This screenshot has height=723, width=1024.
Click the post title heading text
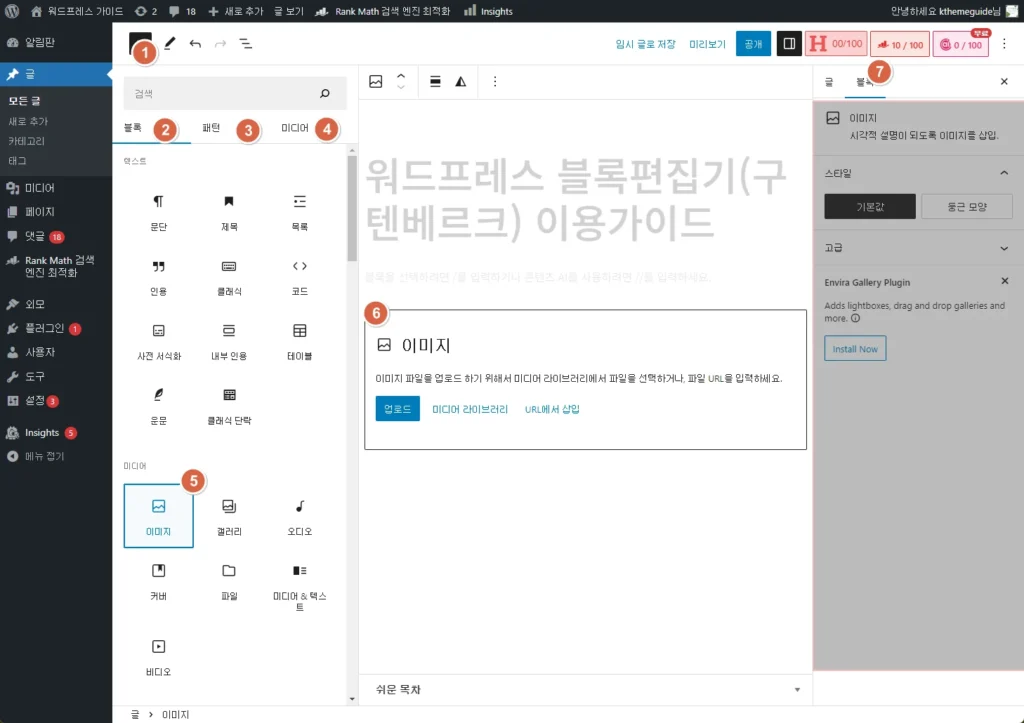point(575,199)
